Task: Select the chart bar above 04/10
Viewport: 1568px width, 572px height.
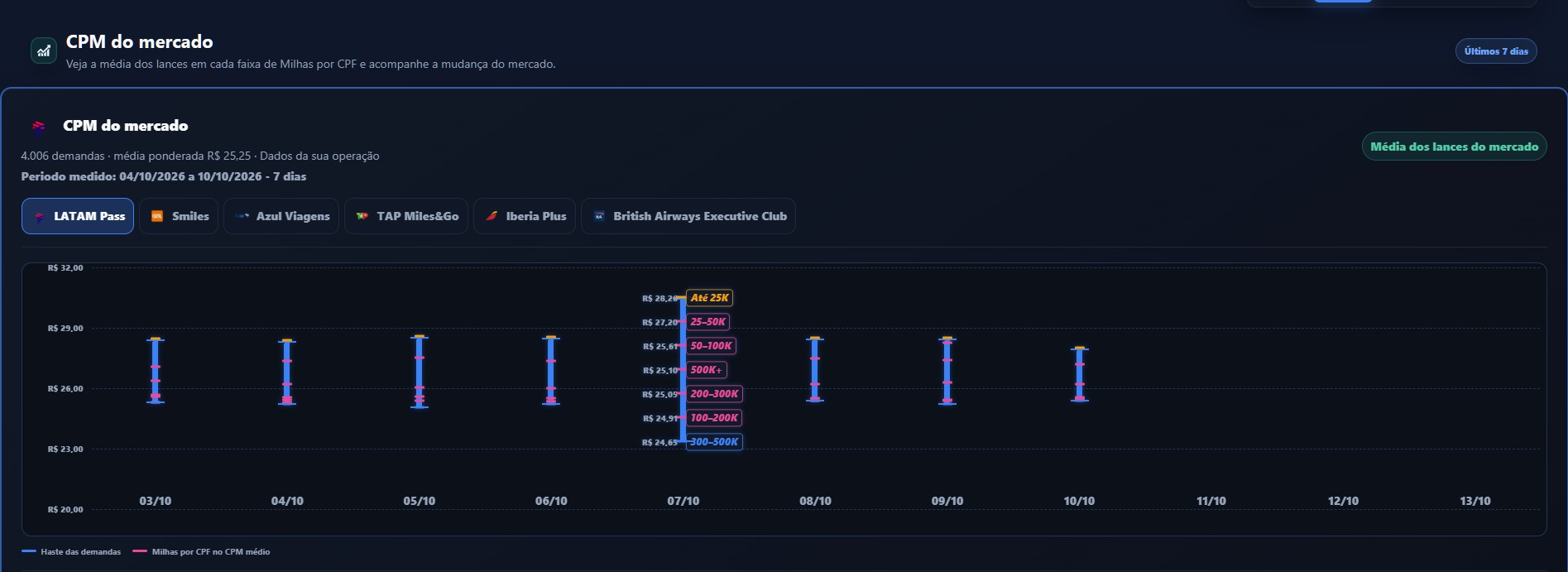Action: pos(287,372)
